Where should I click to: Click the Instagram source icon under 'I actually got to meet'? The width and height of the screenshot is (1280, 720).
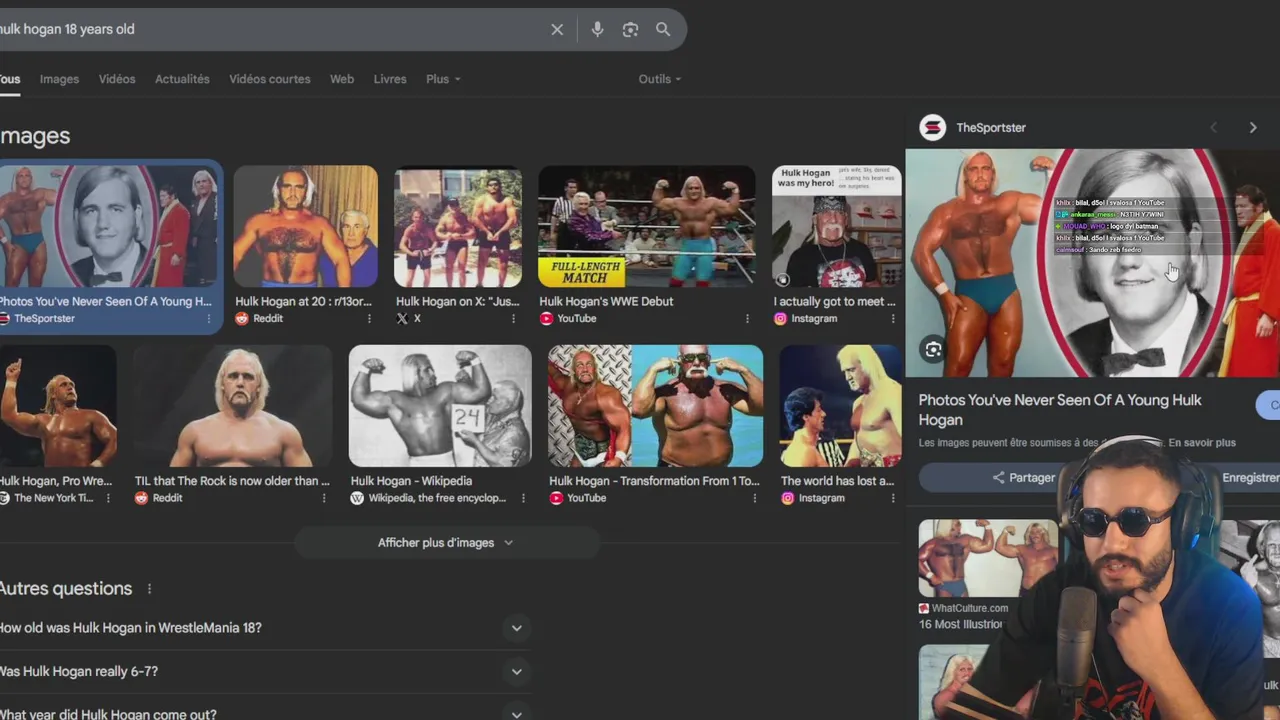pos(780,319)
